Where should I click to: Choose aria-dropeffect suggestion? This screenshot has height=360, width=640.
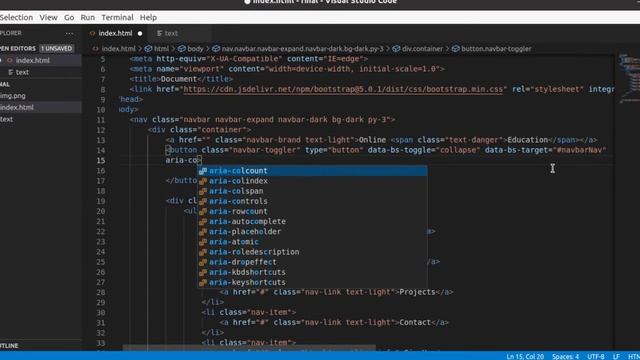tap(313, 262)
